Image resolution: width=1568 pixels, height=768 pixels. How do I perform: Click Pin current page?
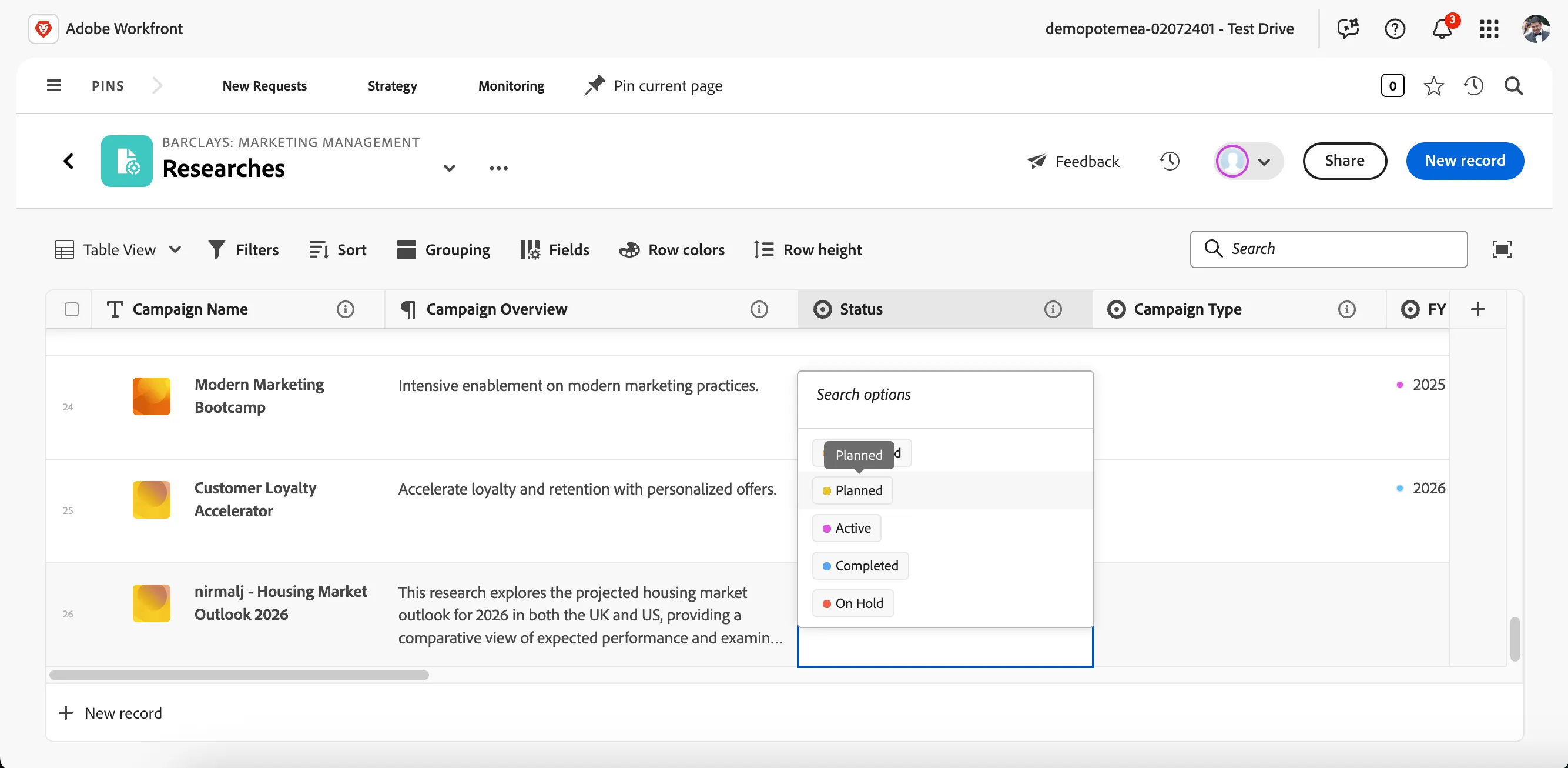(653, 86)
